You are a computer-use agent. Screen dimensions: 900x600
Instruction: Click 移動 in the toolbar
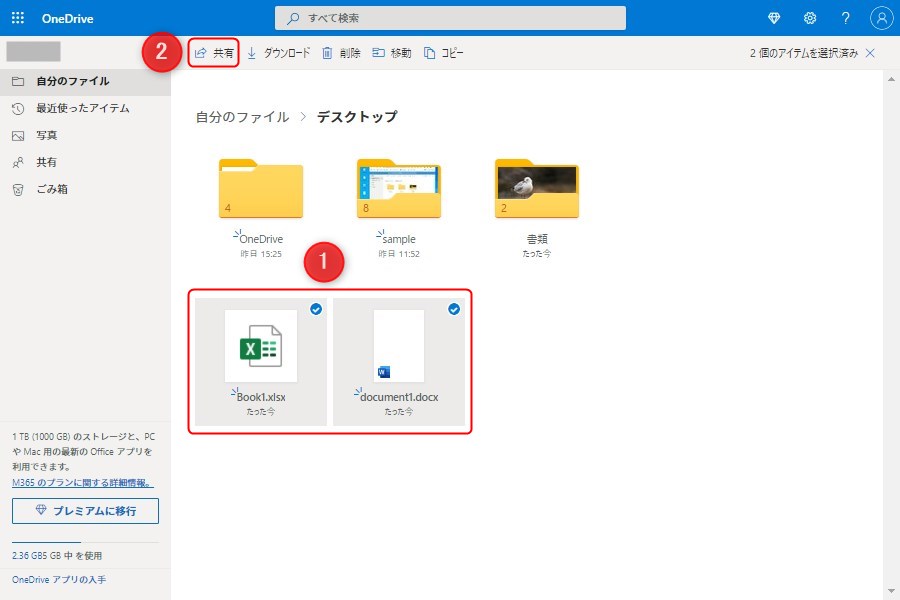click(x=392, y=53)
